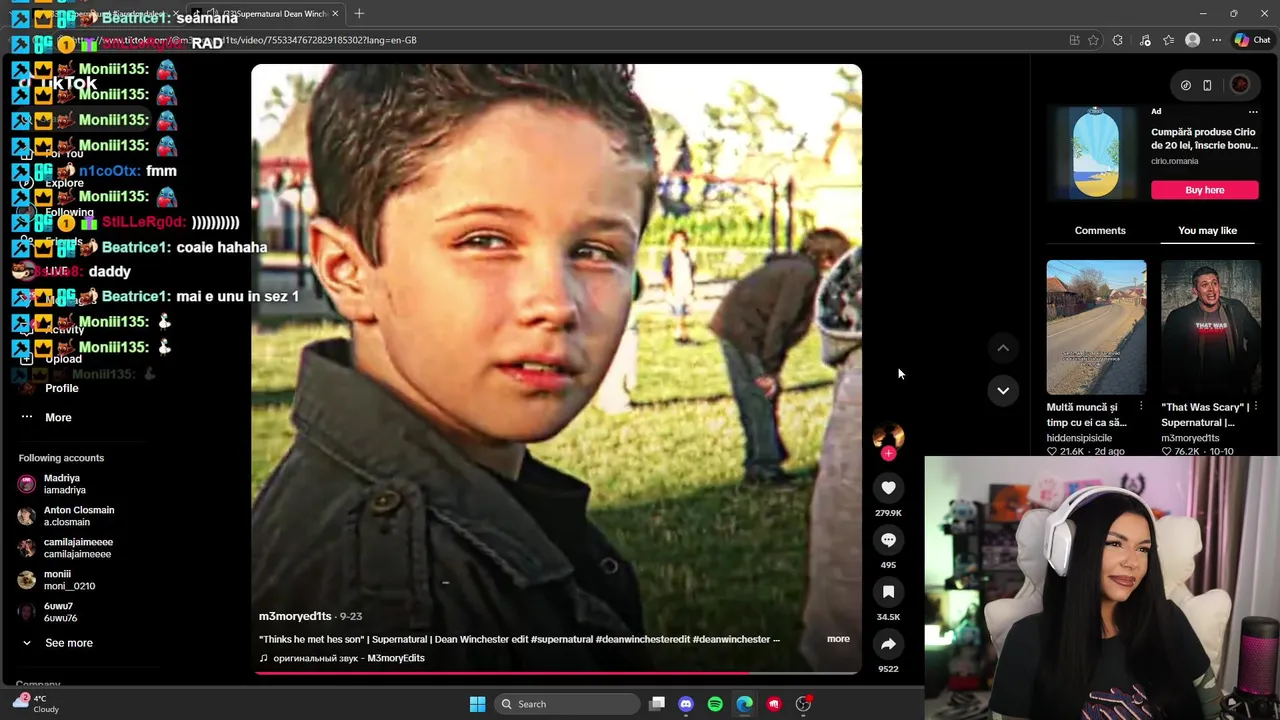Image resolution: width=1280 pixels, height=720 pixels.
Task: Open the Cumpără produse Cirio ad title
Action: click(x=1204, y=138)
